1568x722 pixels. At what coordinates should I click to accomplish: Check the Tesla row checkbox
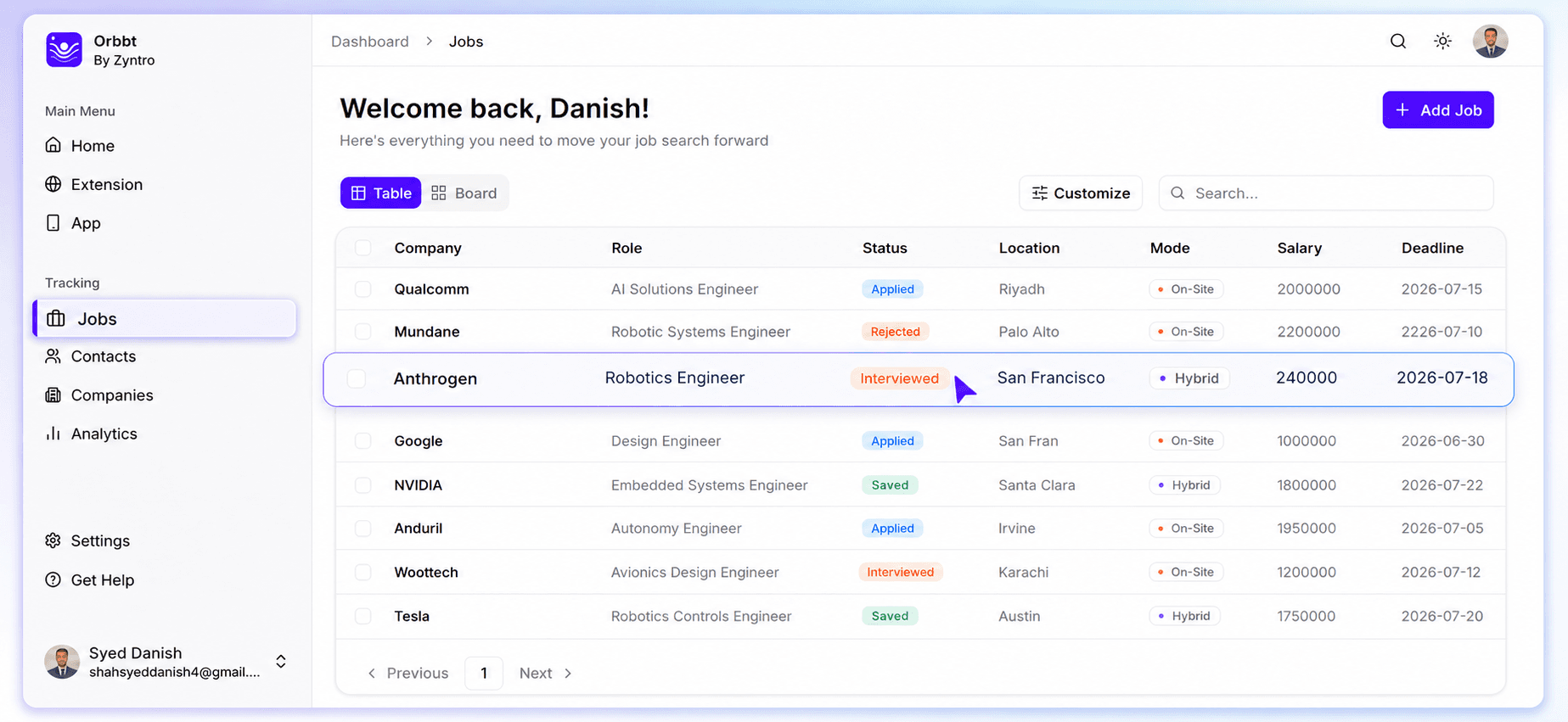tap(363, 617)
